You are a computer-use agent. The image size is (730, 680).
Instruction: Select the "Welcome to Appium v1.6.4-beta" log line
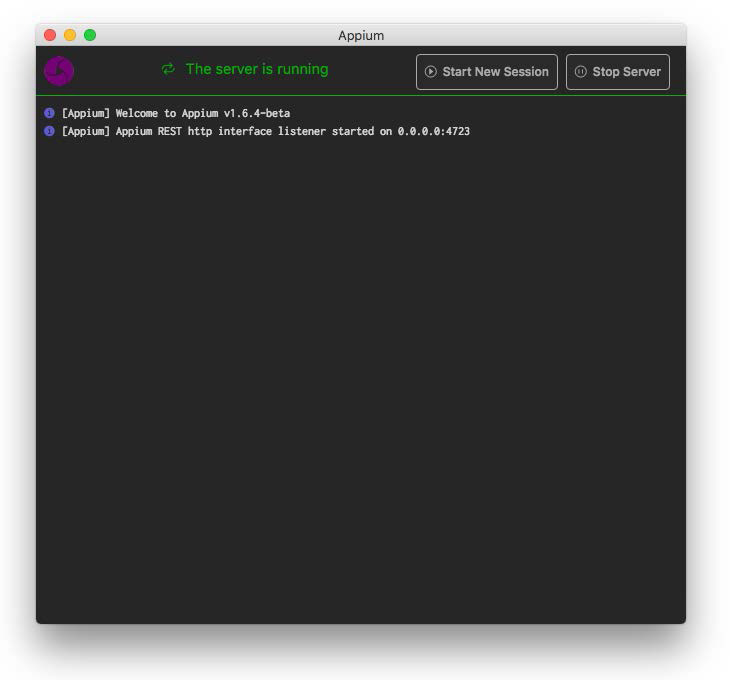click(x=176, y=114)
